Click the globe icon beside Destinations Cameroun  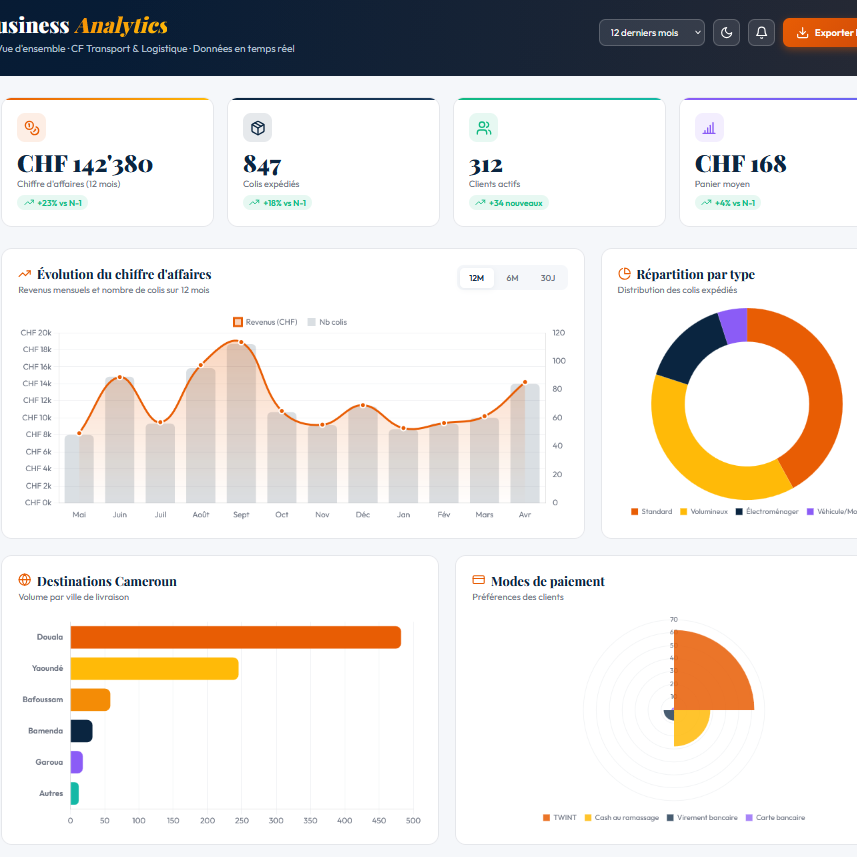25,580
